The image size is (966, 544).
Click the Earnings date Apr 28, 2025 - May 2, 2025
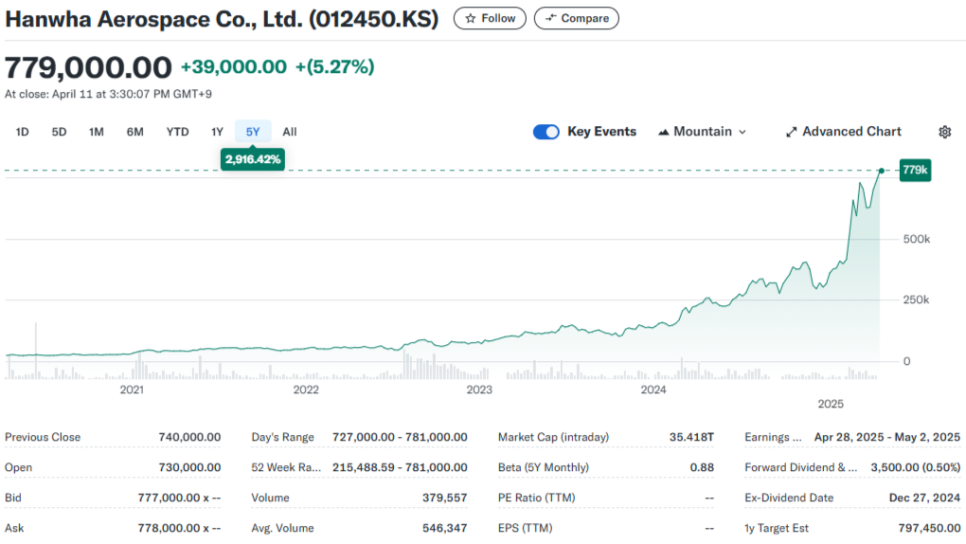(x=887, y=437)
